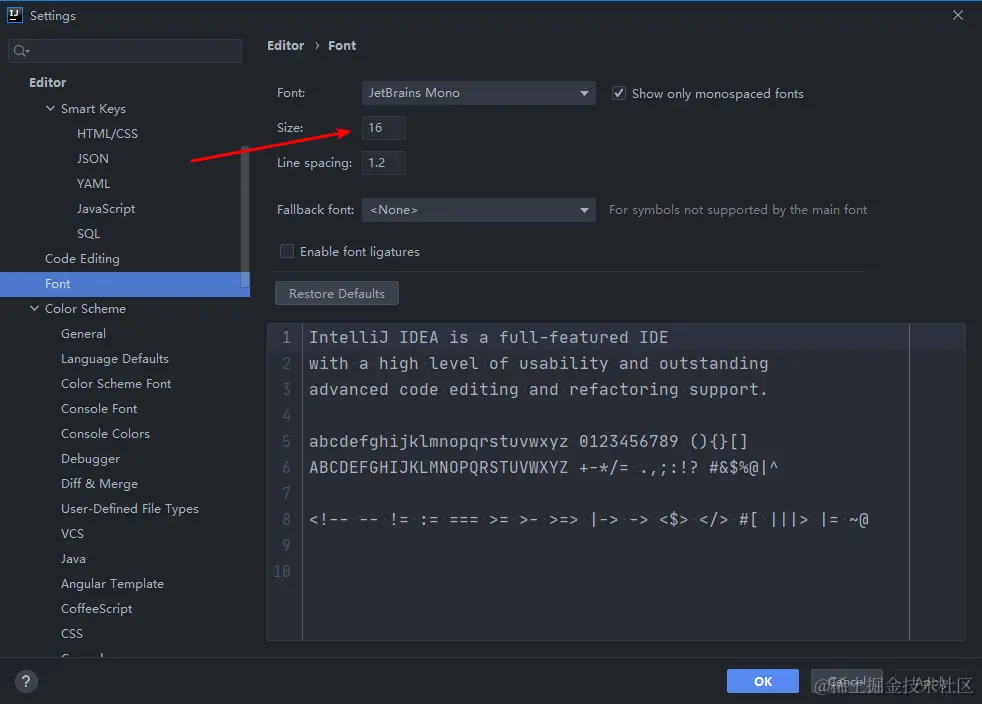Click the search magnifier icon in settings
982x704 pixels.
pyautogui.click(x=21, y=51)
